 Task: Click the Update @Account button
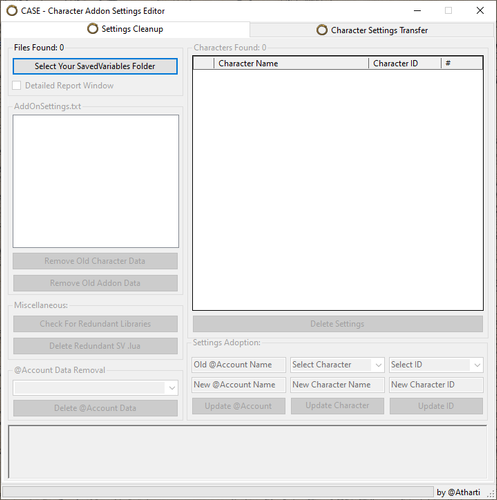(239, 406)
